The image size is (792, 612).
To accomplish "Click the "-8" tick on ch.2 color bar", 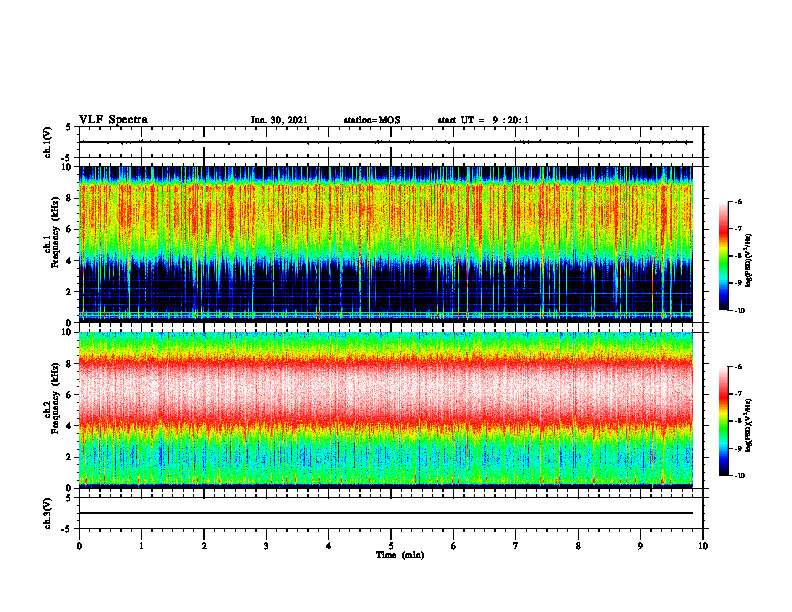I will [x=738, y=421].
